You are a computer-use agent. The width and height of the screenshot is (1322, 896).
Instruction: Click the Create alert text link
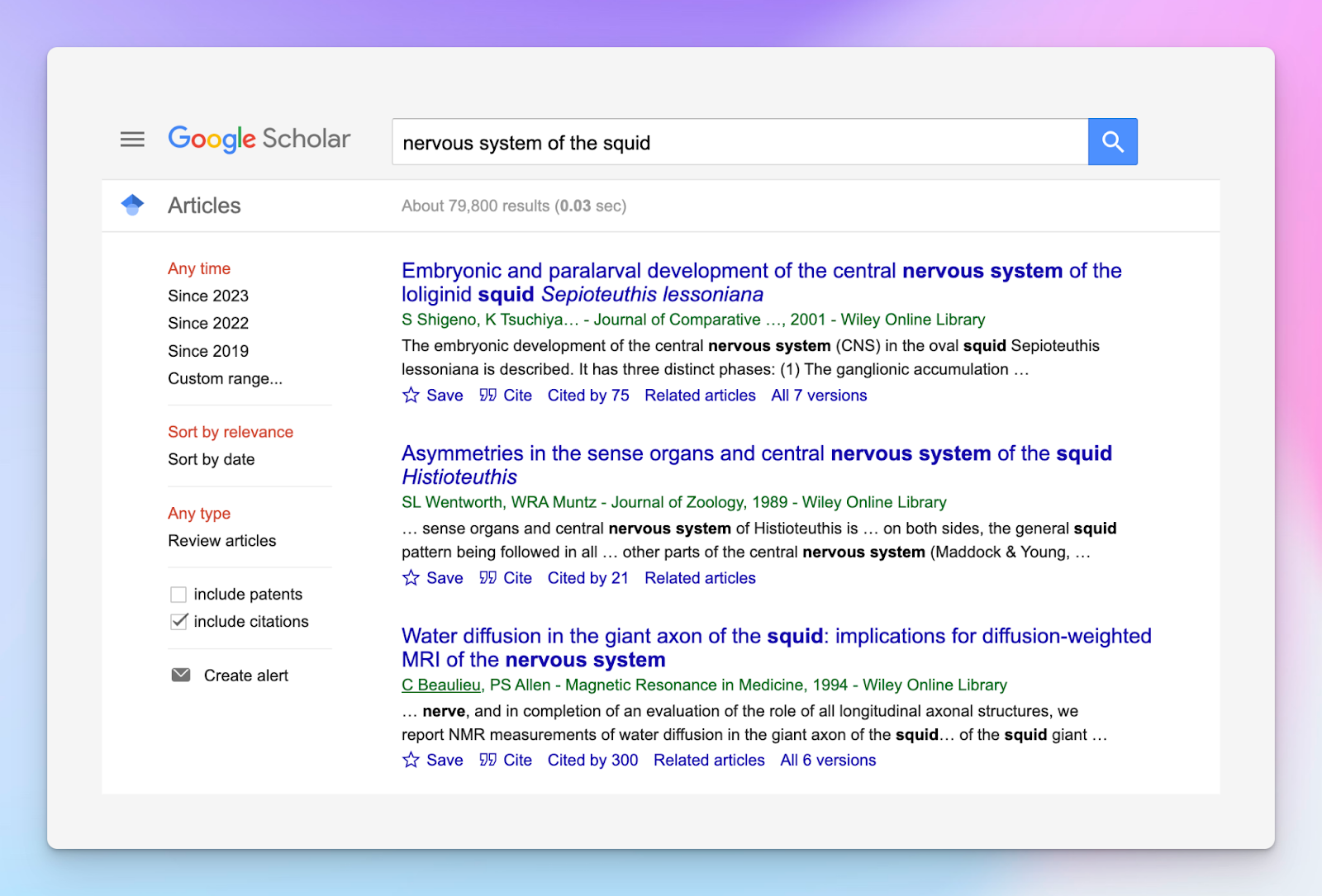point(246,676)
